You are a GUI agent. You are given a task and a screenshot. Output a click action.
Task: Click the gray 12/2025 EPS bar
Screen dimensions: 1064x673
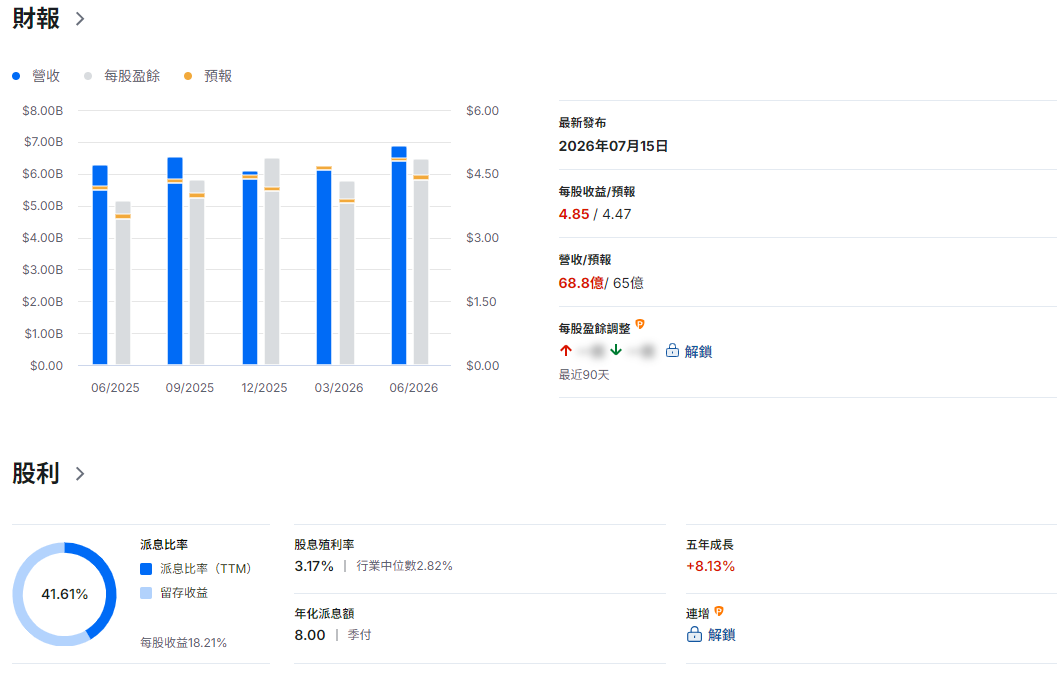(x=272, y=262)
